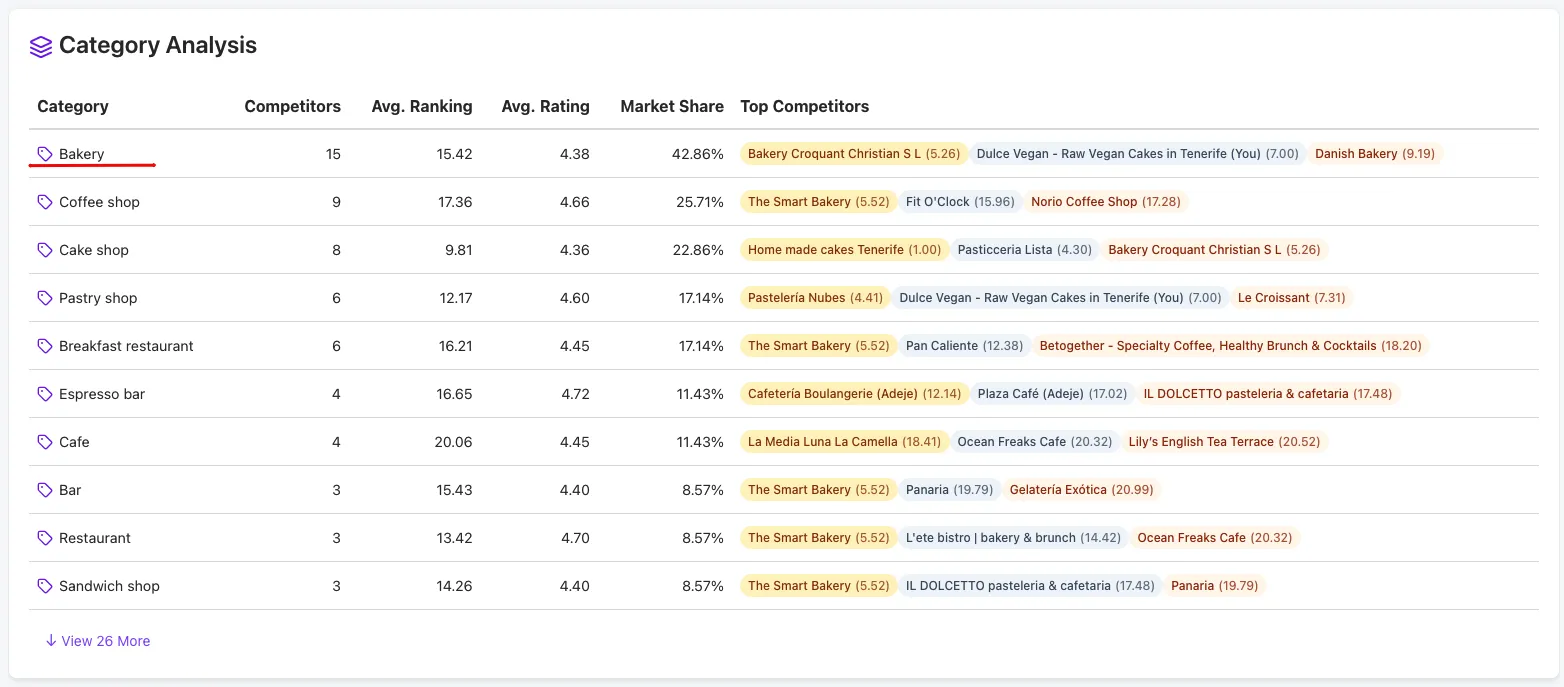1564x687 pixels.
Task: Click the Category column header
Action: (x=73, y=106)
